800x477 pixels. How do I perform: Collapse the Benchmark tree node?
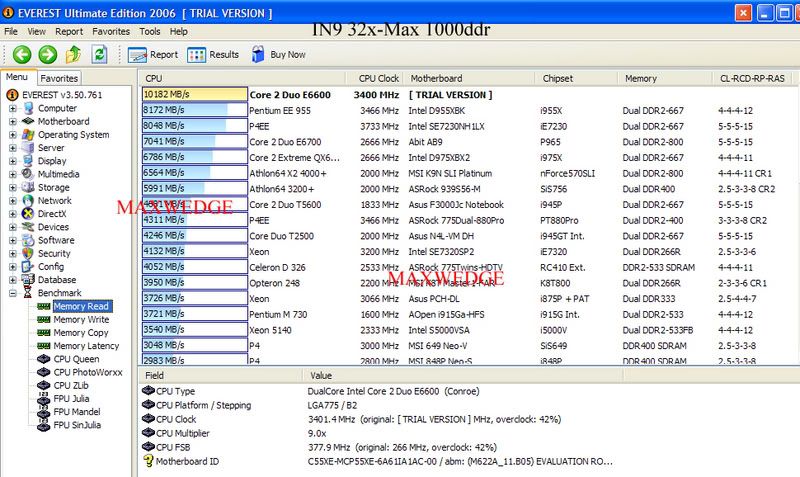tap(12, 293)
